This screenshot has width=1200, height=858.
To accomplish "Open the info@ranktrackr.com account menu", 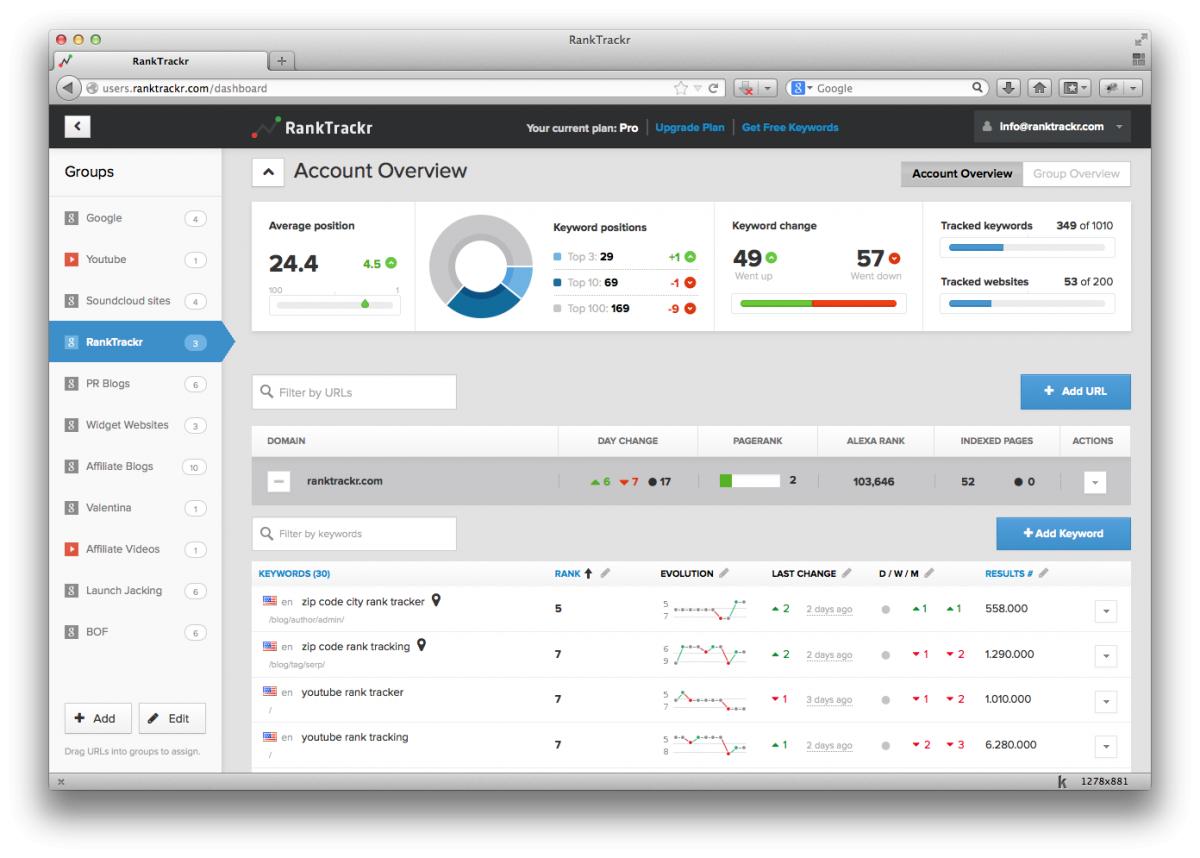I will coord(1053,127).
